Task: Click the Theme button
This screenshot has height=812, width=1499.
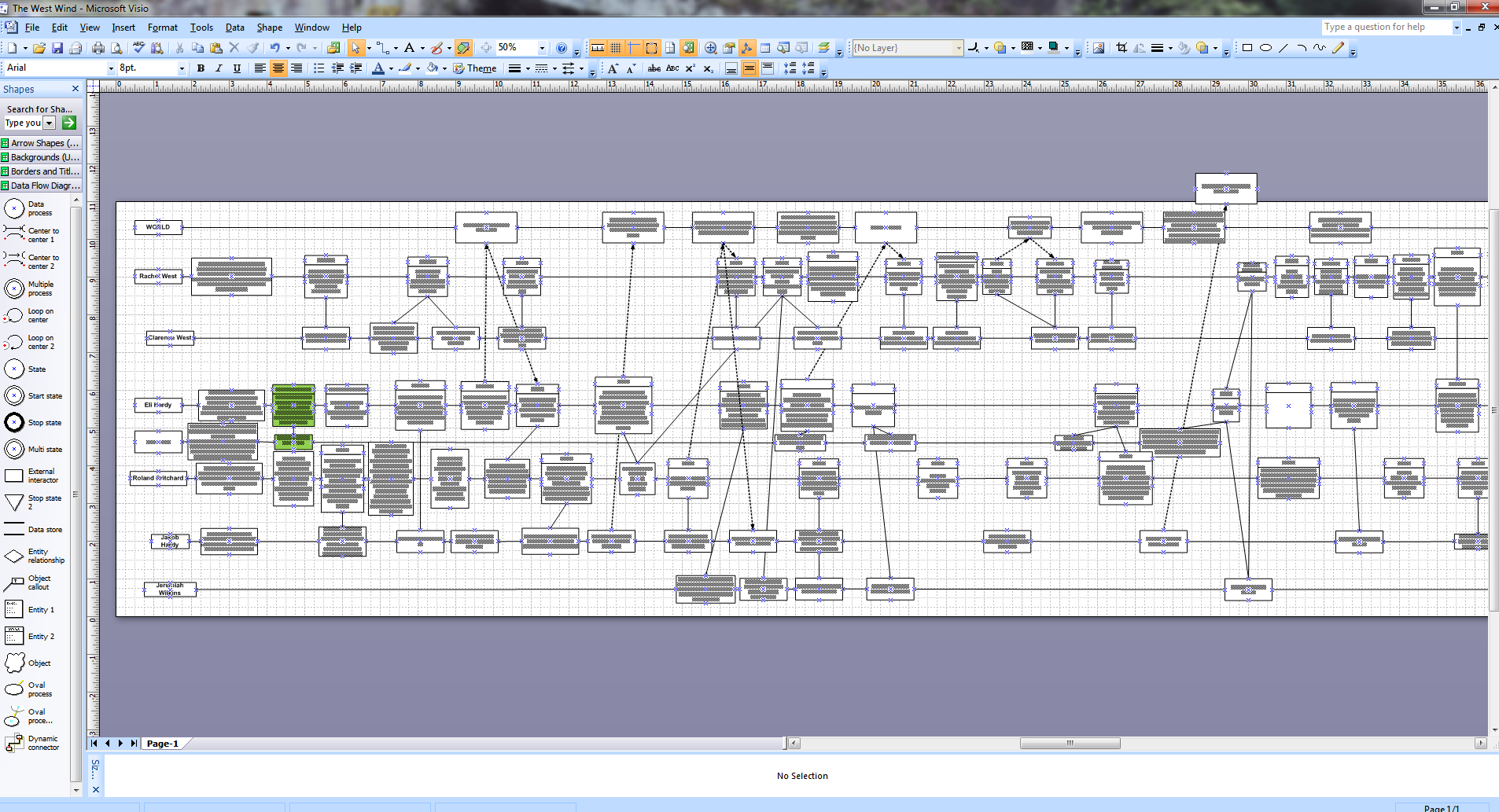Action: tap(475, 68)
